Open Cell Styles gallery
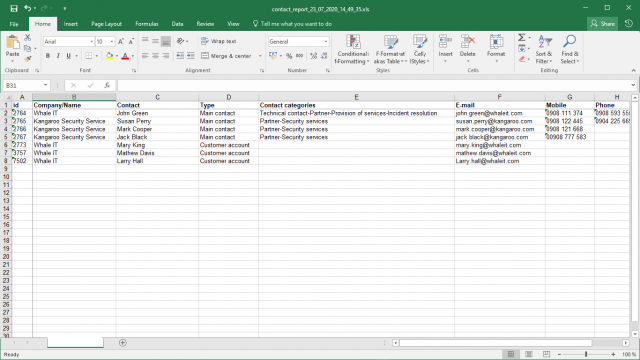Screen dimensions: 640x360 419,49
